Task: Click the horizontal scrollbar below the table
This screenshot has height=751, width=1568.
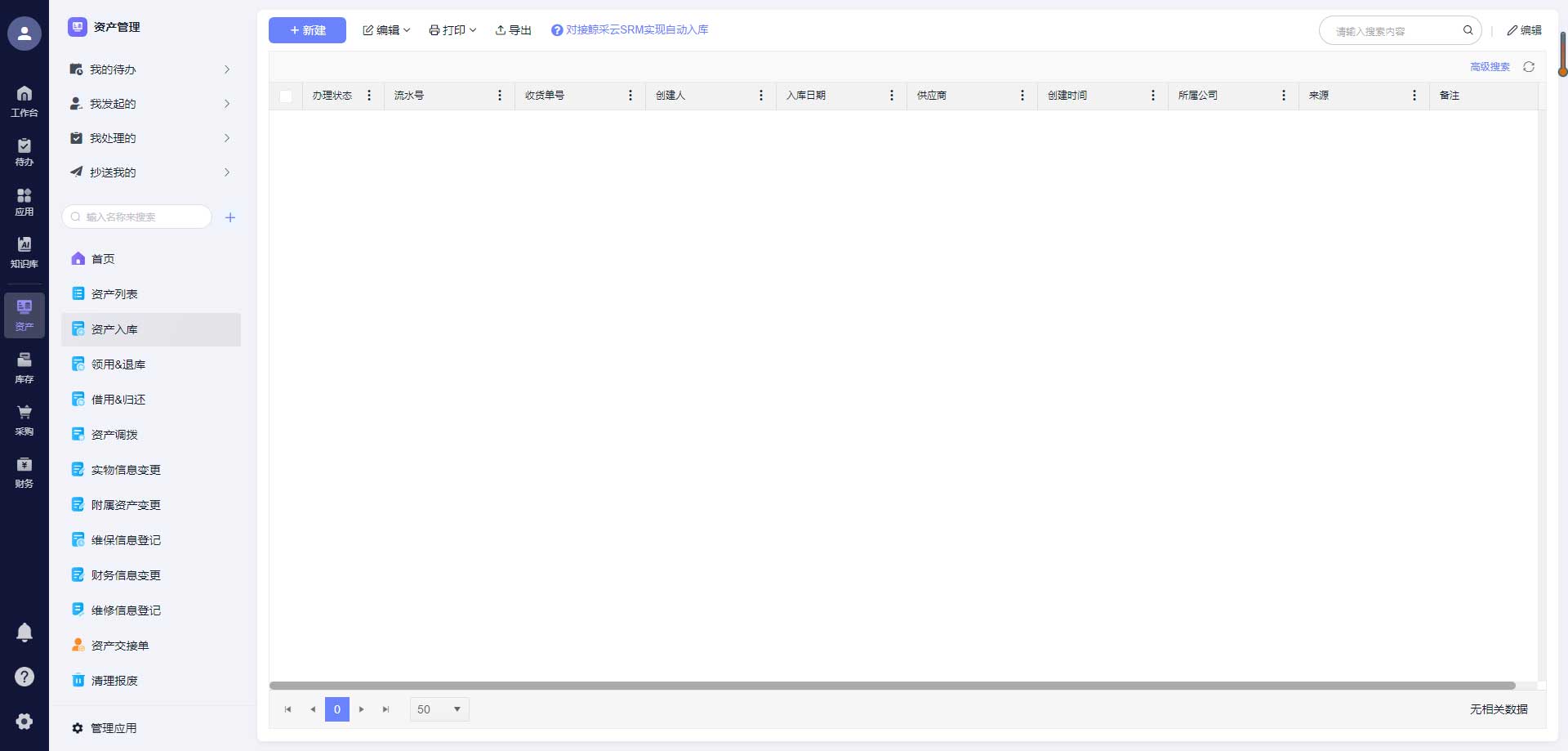Action: (892, 686)
